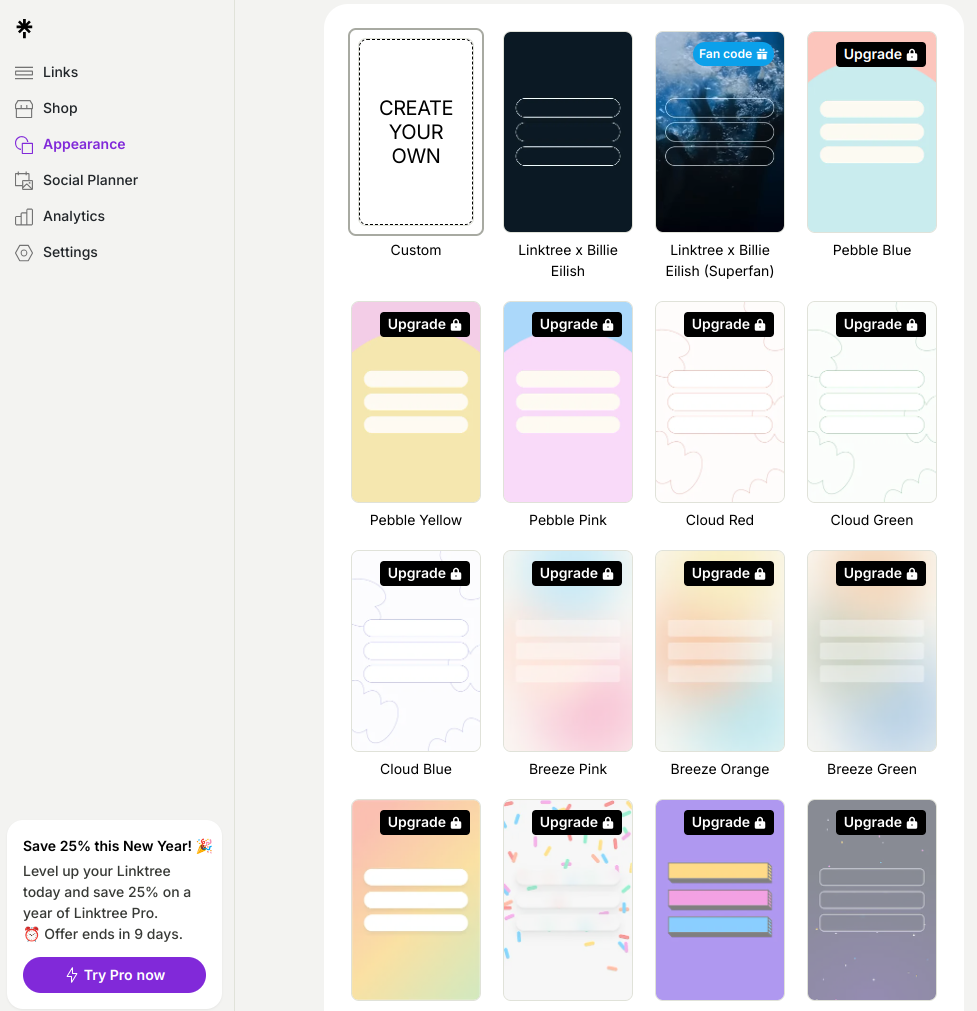Select the Breeze Orange theme thumbnail

720,651
